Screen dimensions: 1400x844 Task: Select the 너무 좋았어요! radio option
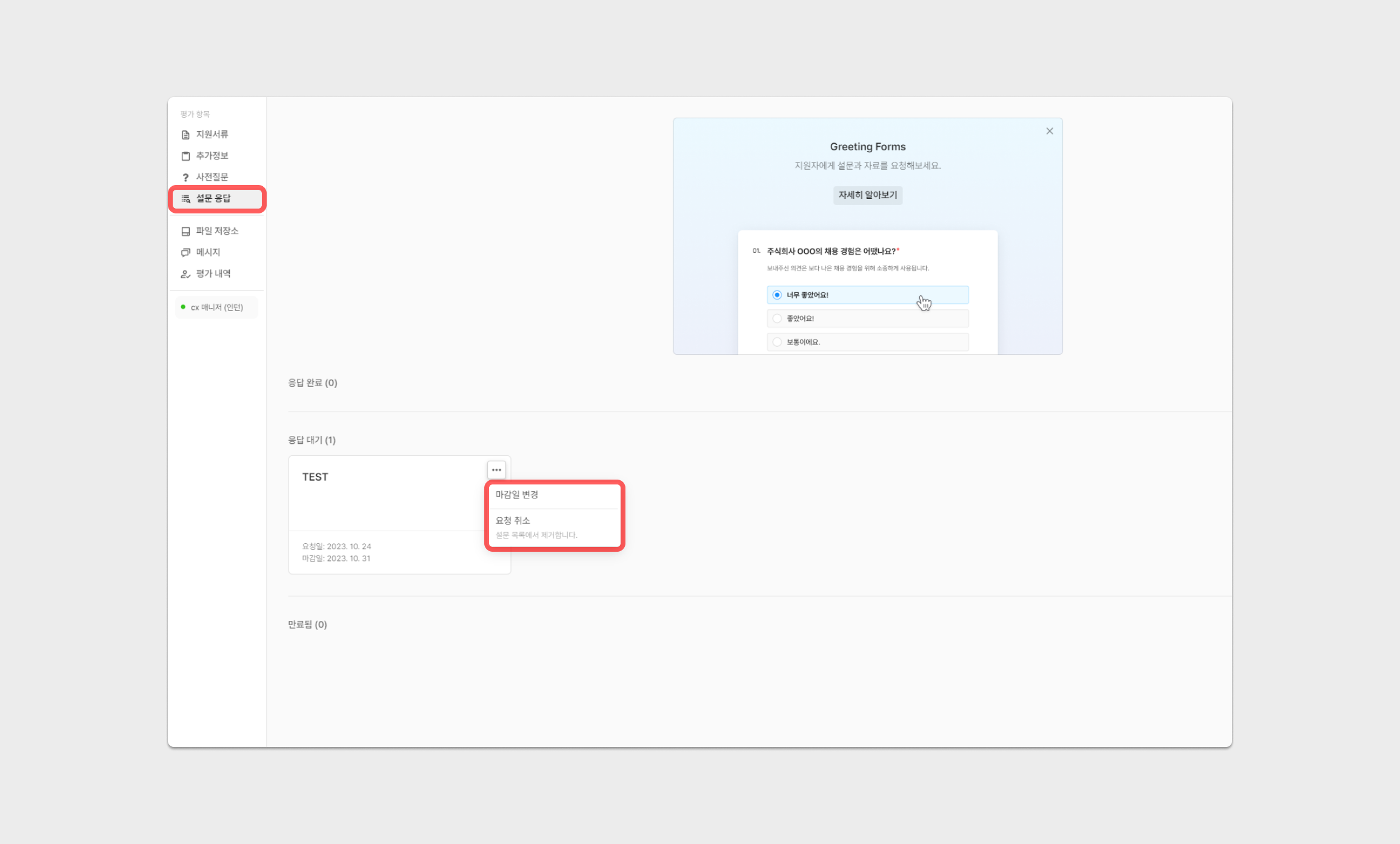(x=777, y=295)
